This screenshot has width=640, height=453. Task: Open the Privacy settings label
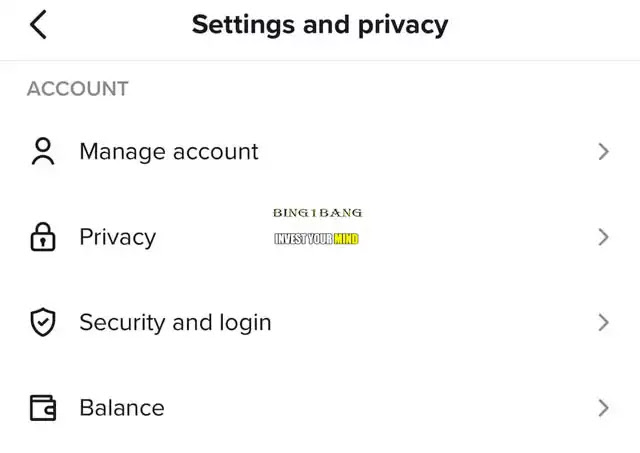click(117, 237)
